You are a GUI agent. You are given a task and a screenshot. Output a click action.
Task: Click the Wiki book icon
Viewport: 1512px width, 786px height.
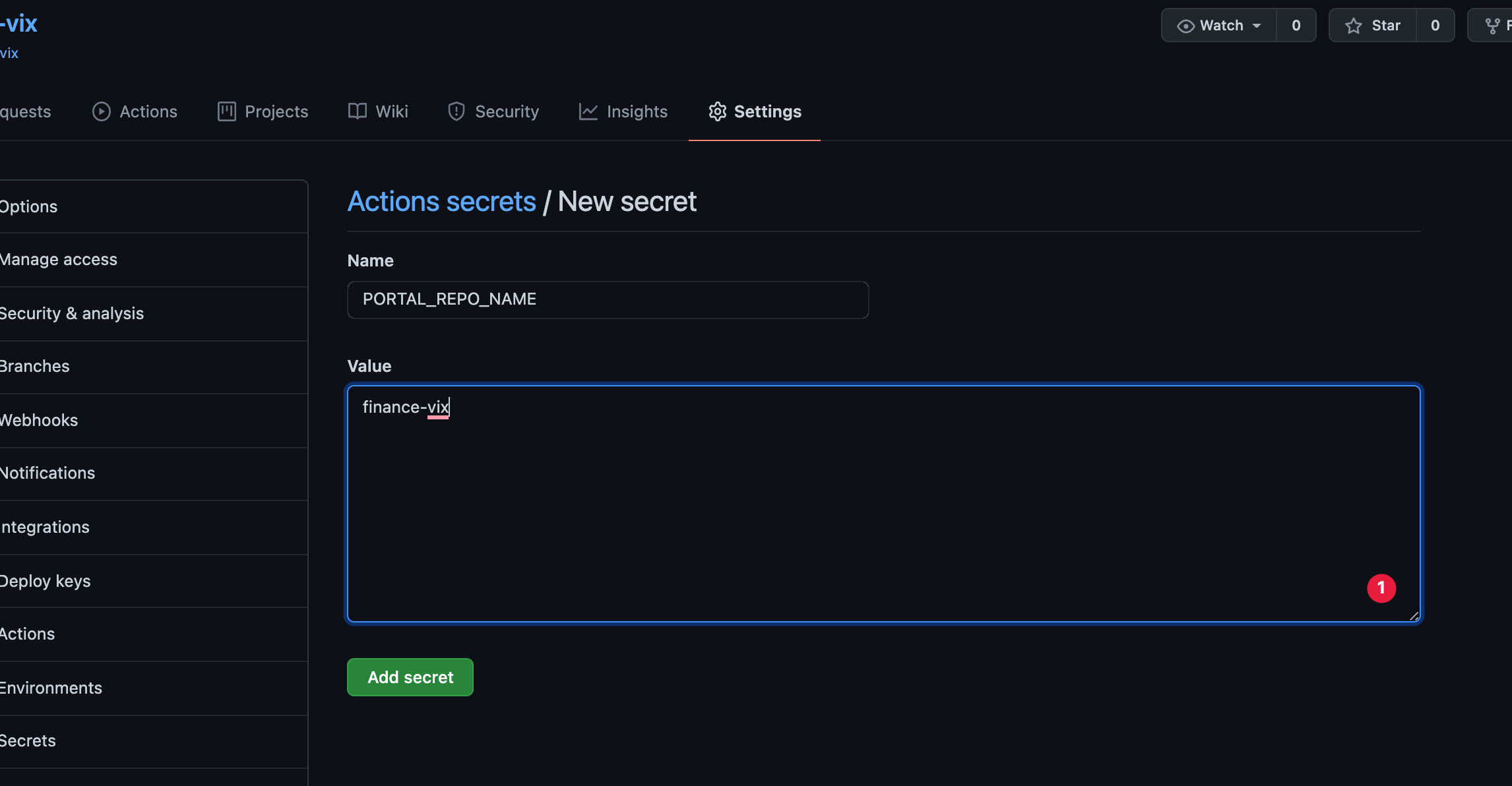pos(357,111)
